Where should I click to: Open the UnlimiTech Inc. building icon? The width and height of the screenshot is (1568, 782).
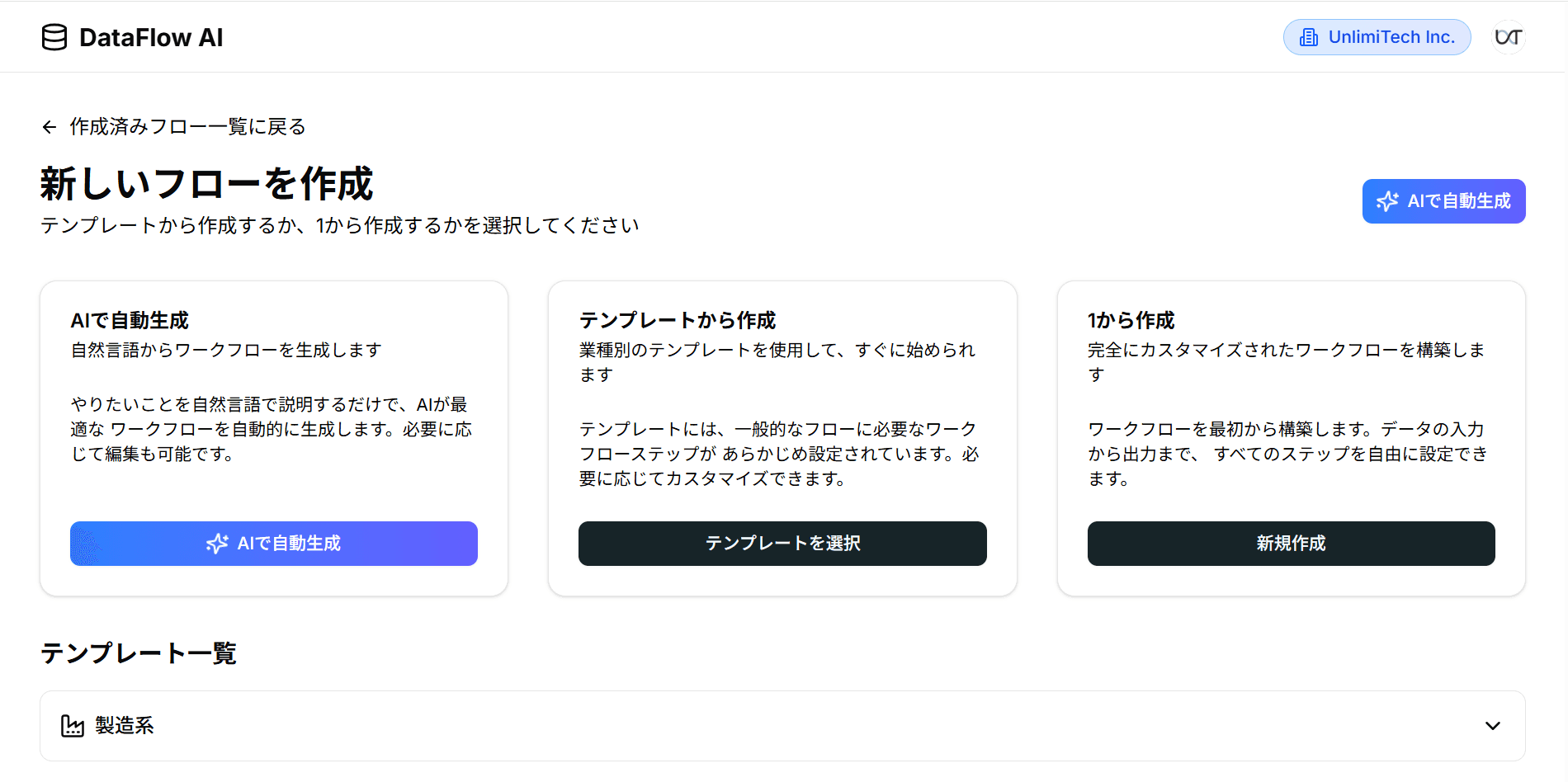pyautogui.click(x=1311, y=36)
